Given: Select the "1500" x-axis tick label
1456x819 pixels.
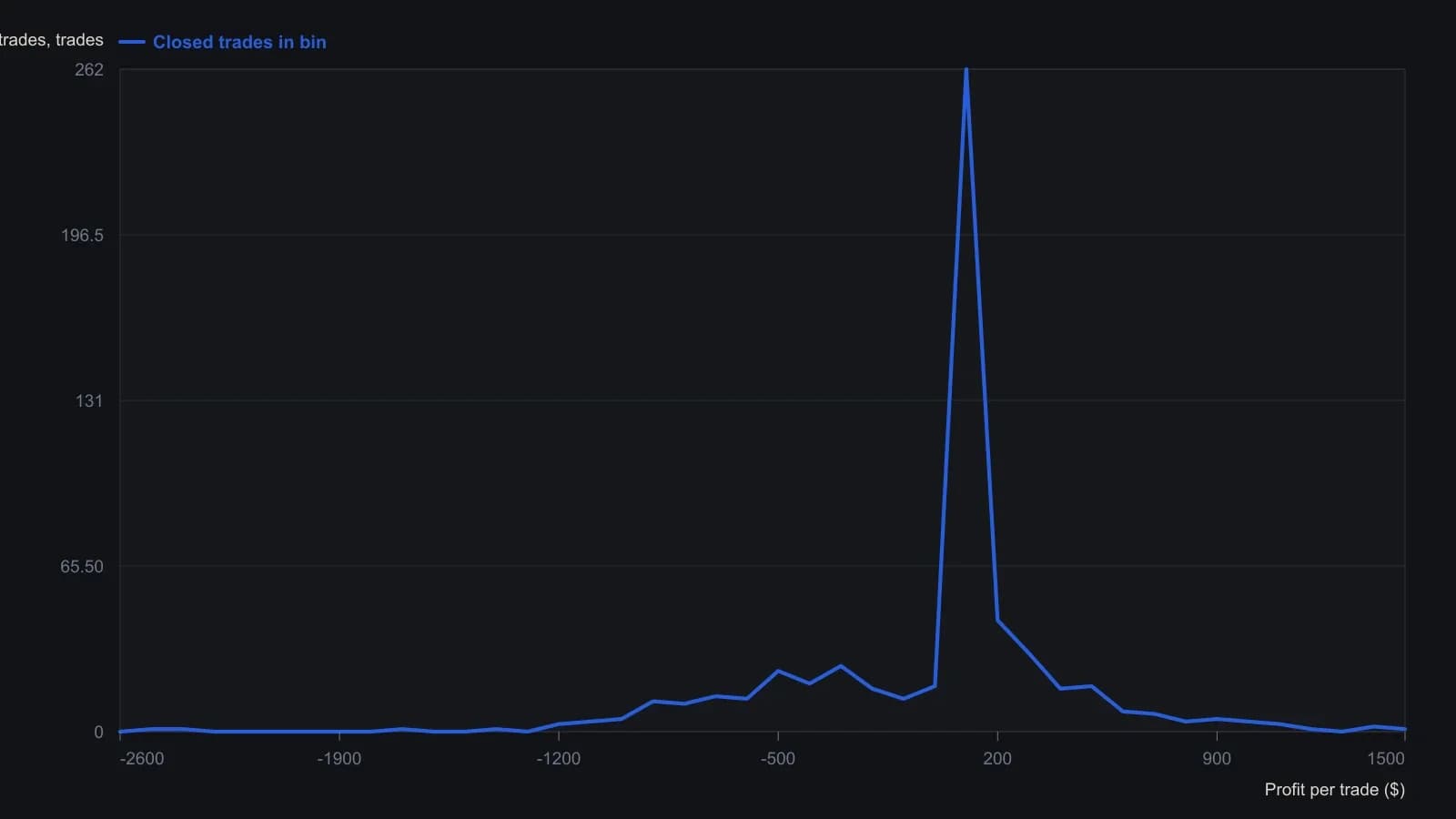Looking at the screenshot, I should pyautogui.click(x=1386, y=759).
